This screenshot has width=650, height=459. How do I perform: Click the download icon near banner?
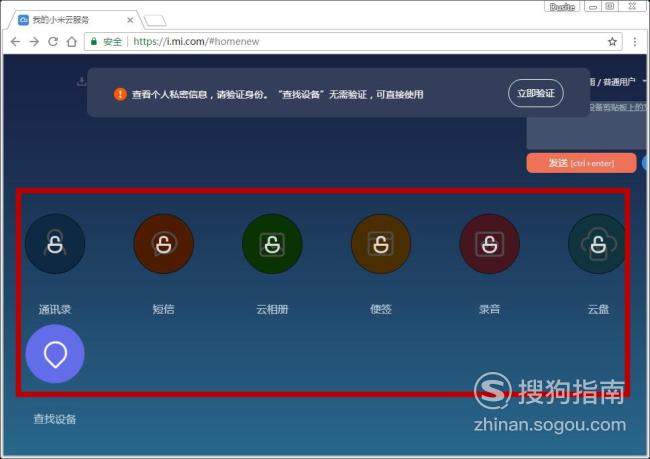(82, 81)
